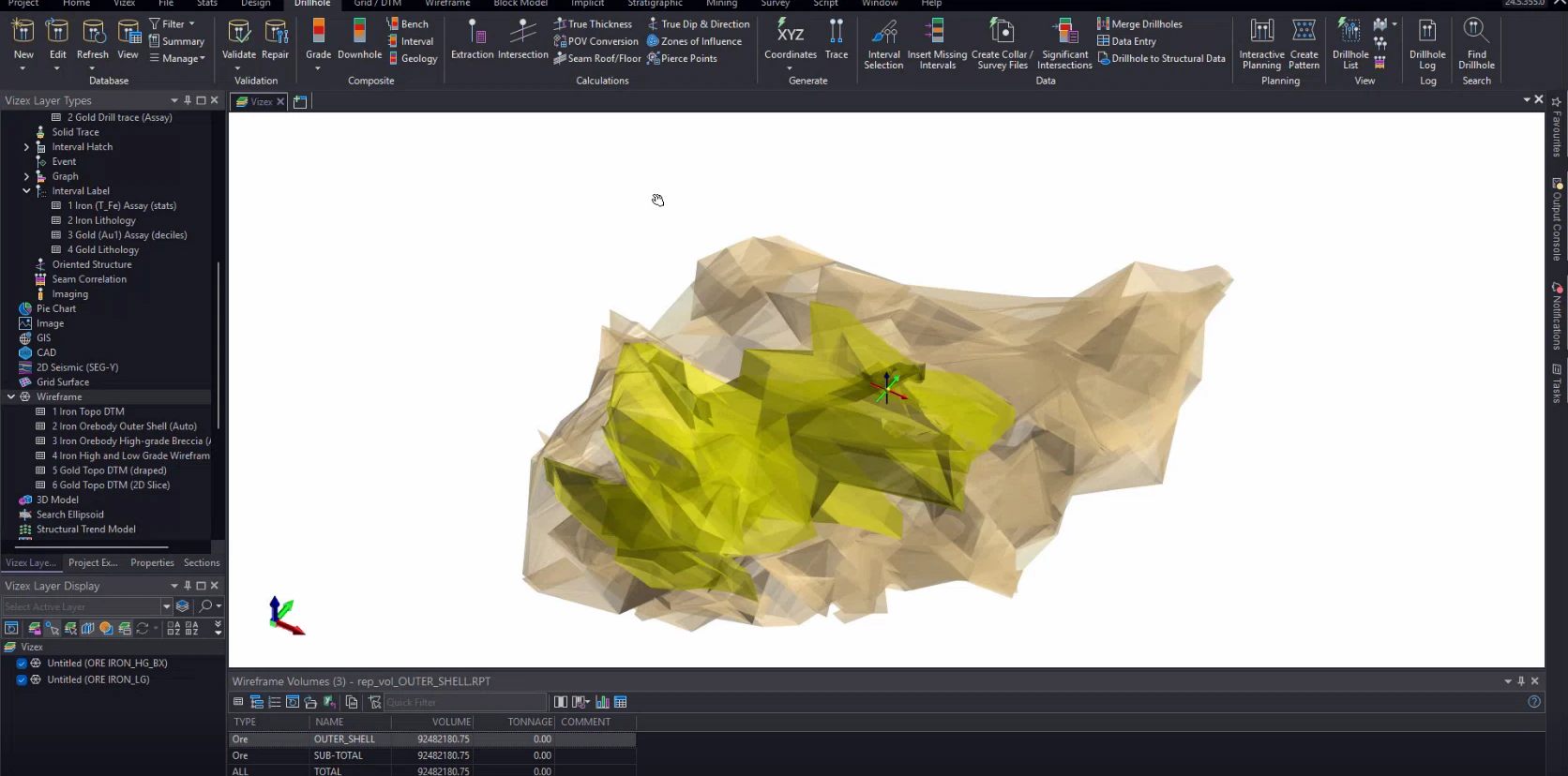Launch the Extraction calculation tool
1568x776 pixels.
coord(473,39)
